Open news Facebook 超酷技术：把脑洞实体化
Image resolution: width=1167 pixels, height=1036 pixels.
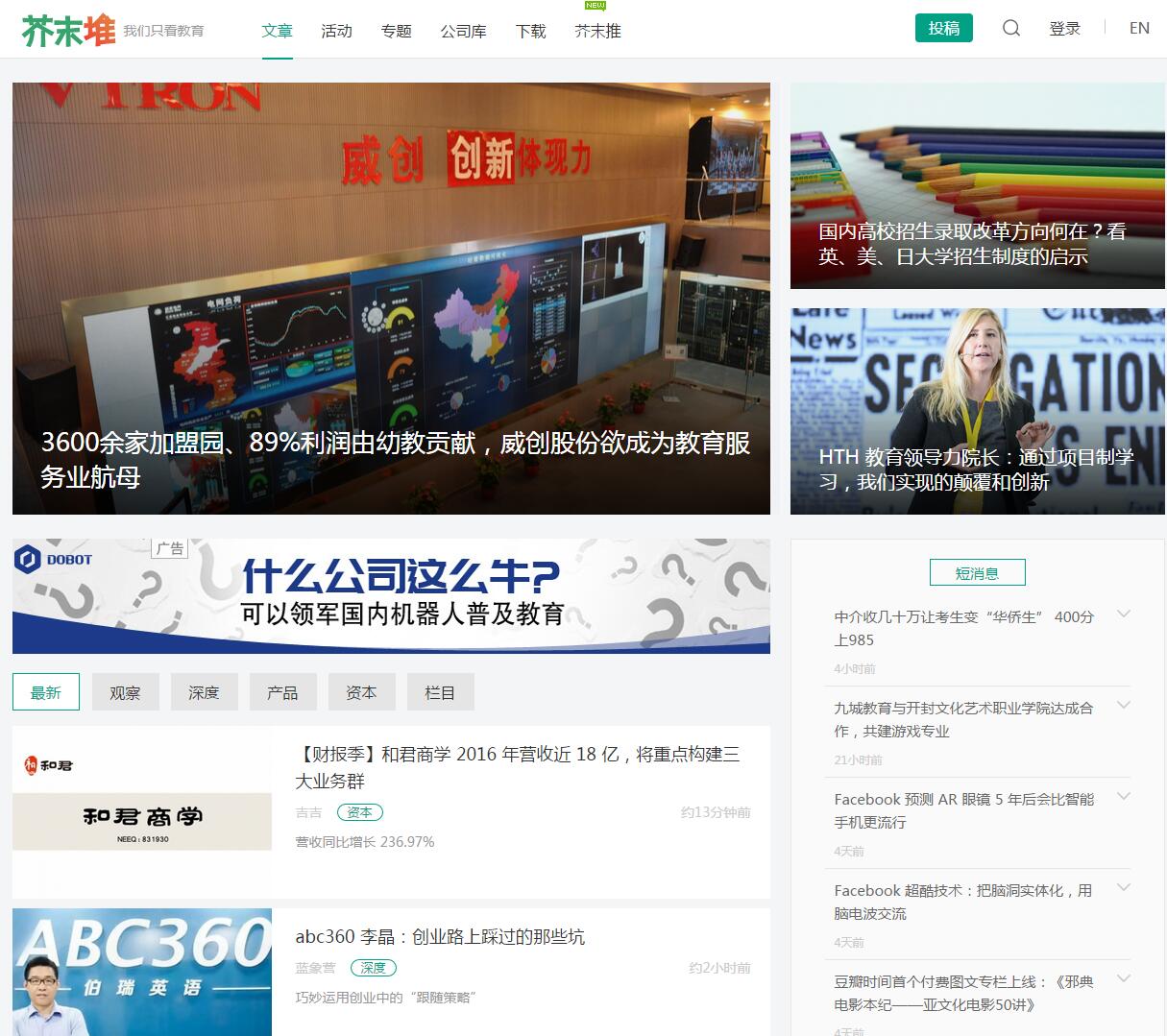coord(964,902)
